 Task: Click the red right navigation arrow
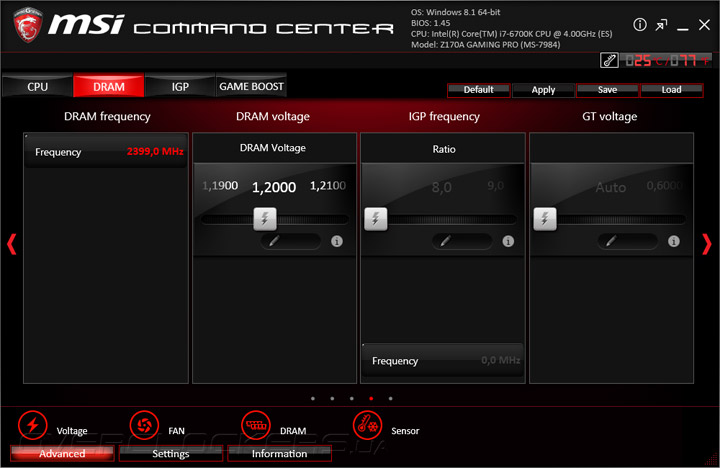coord(707,244)
